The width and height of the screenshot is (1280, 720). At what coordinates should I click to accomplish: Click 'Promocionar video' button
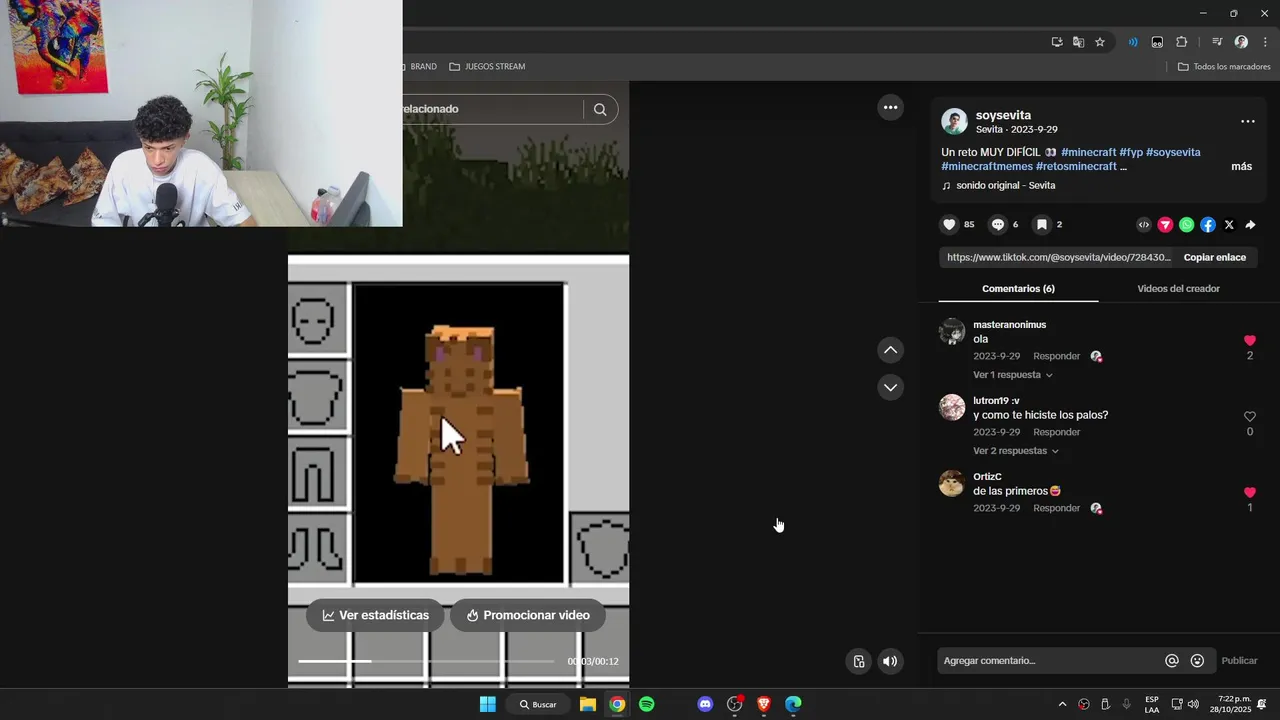click(x=527, y=615)
